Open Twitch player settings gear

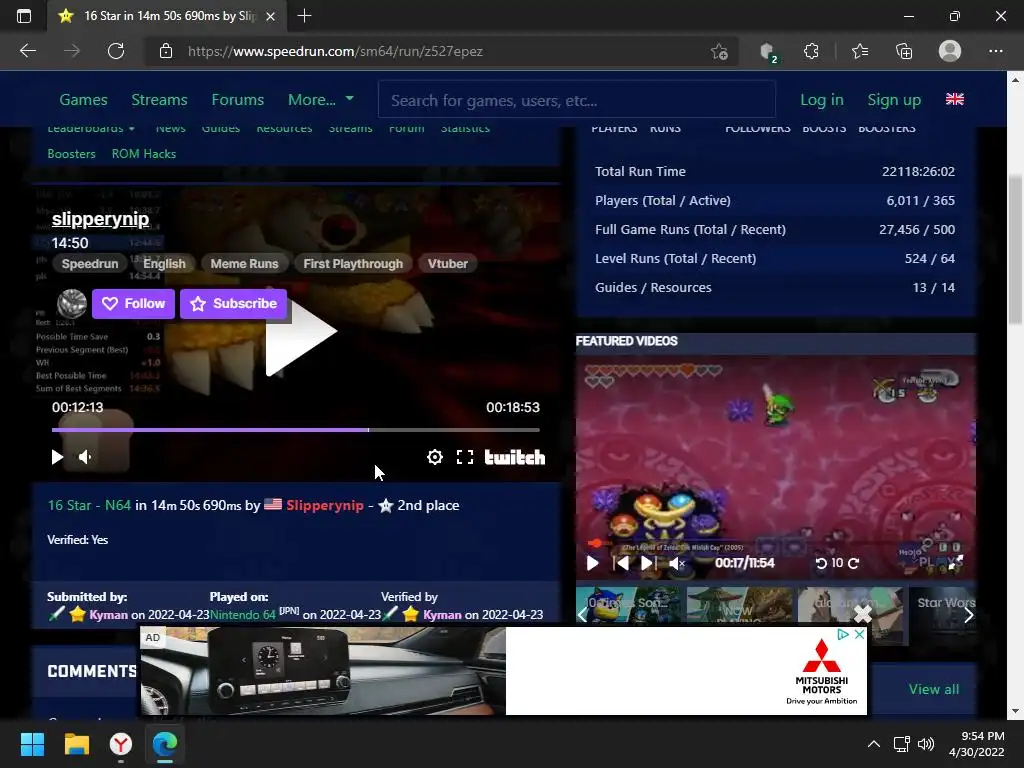coord(434,457)
